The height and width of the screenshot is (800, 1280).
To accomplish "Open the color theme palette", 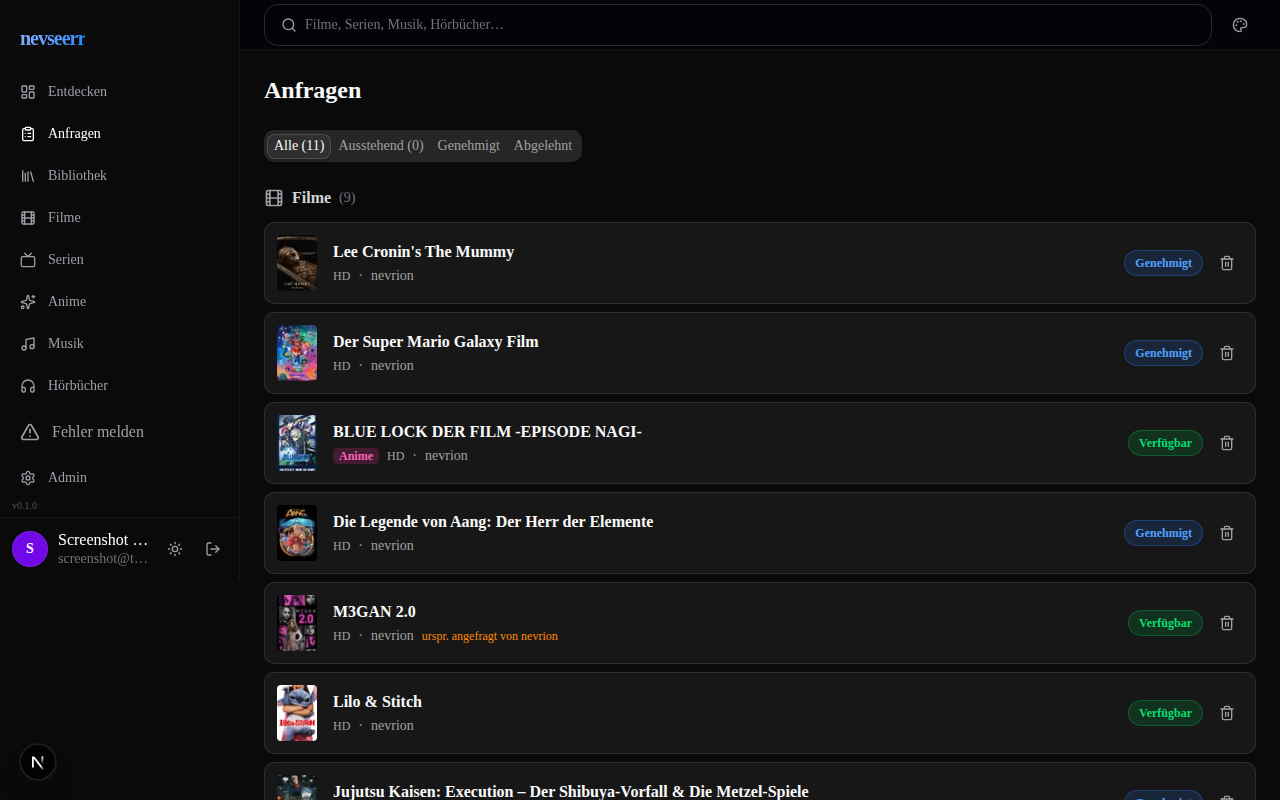I will tap(1240, 25).
